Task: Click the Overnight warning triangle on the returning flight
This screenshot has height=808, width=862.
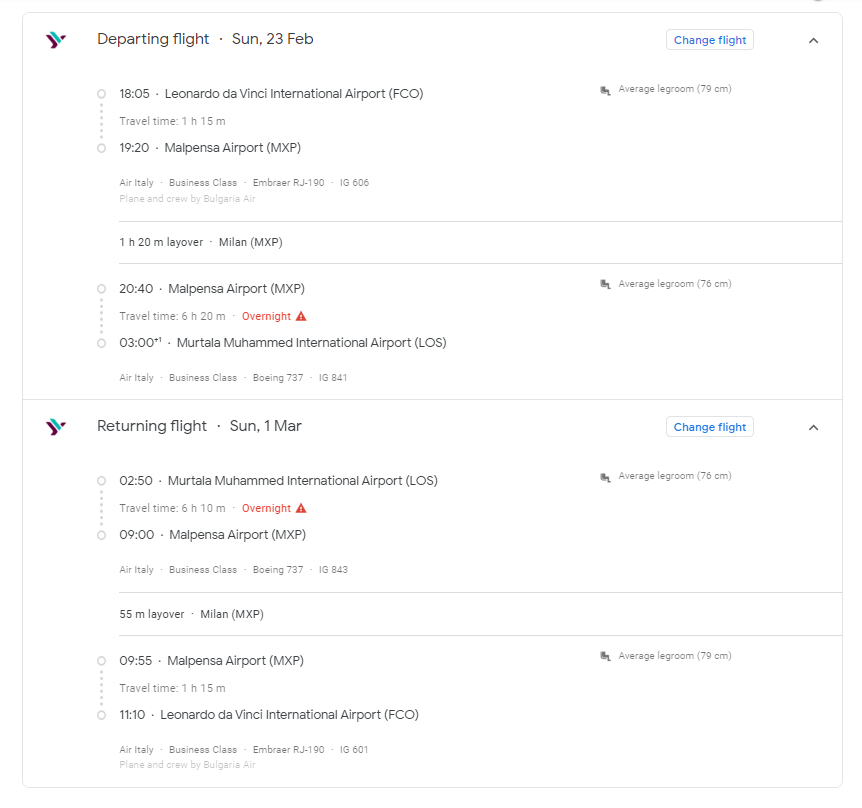Action: [x=301, y=508]
